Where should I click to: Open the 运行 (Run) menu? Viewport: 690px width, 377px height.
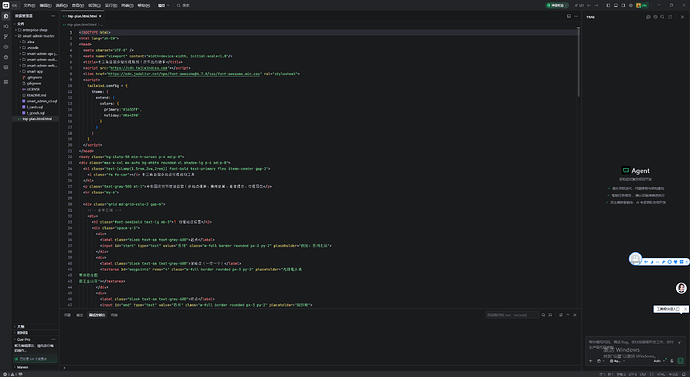[110, 5]
